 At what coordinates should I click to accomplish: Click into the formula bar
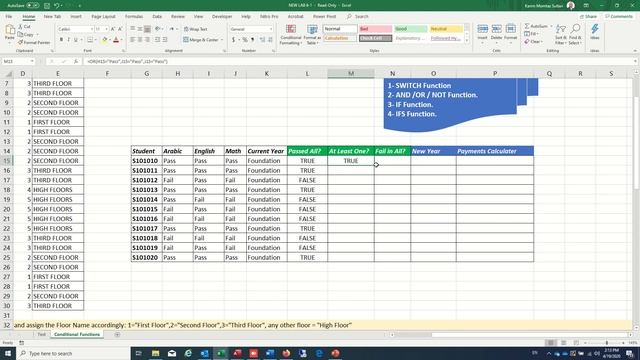(x=359, y=61)
